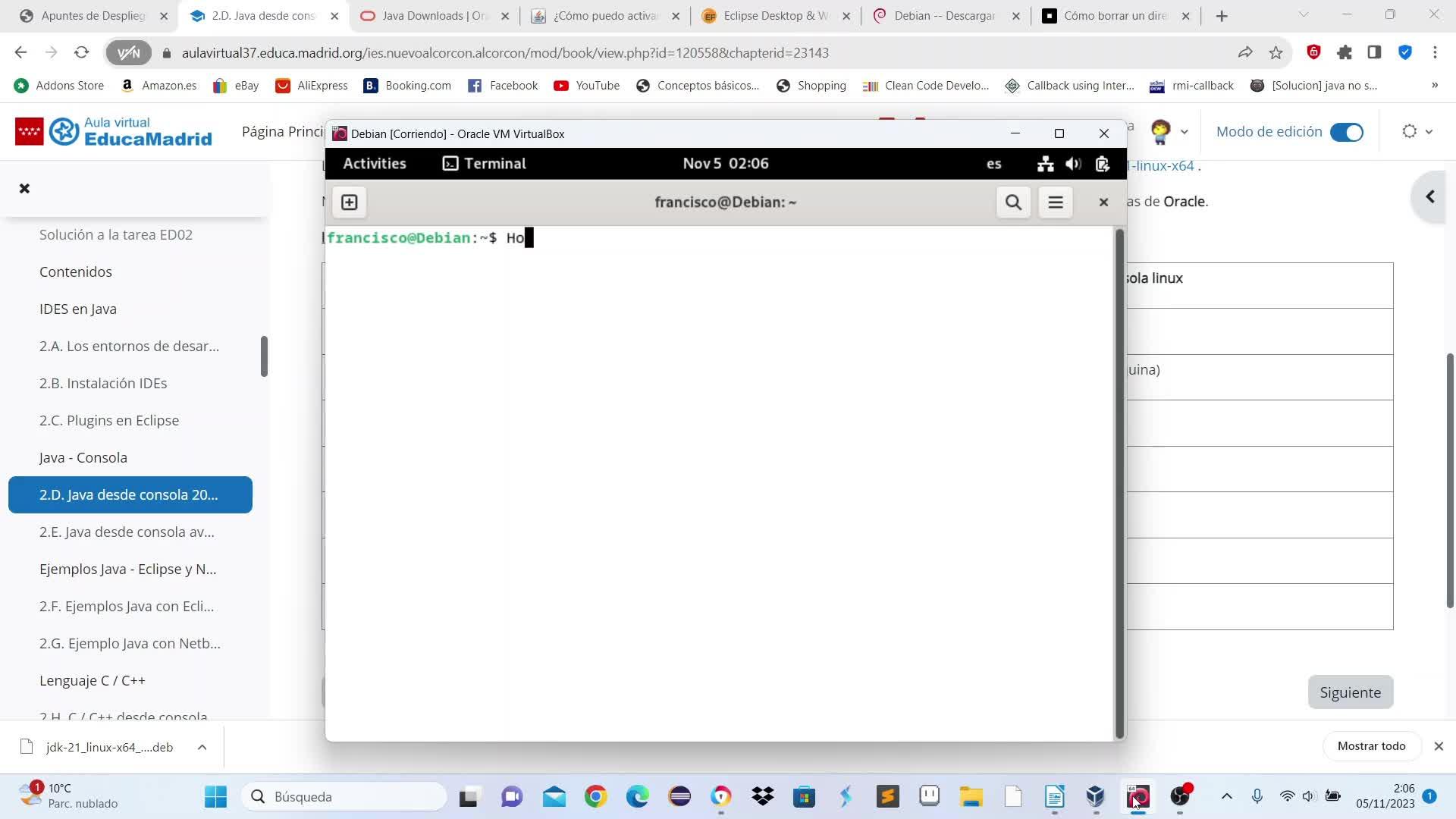Click the terminal search icon

(x=1013, y=202)
